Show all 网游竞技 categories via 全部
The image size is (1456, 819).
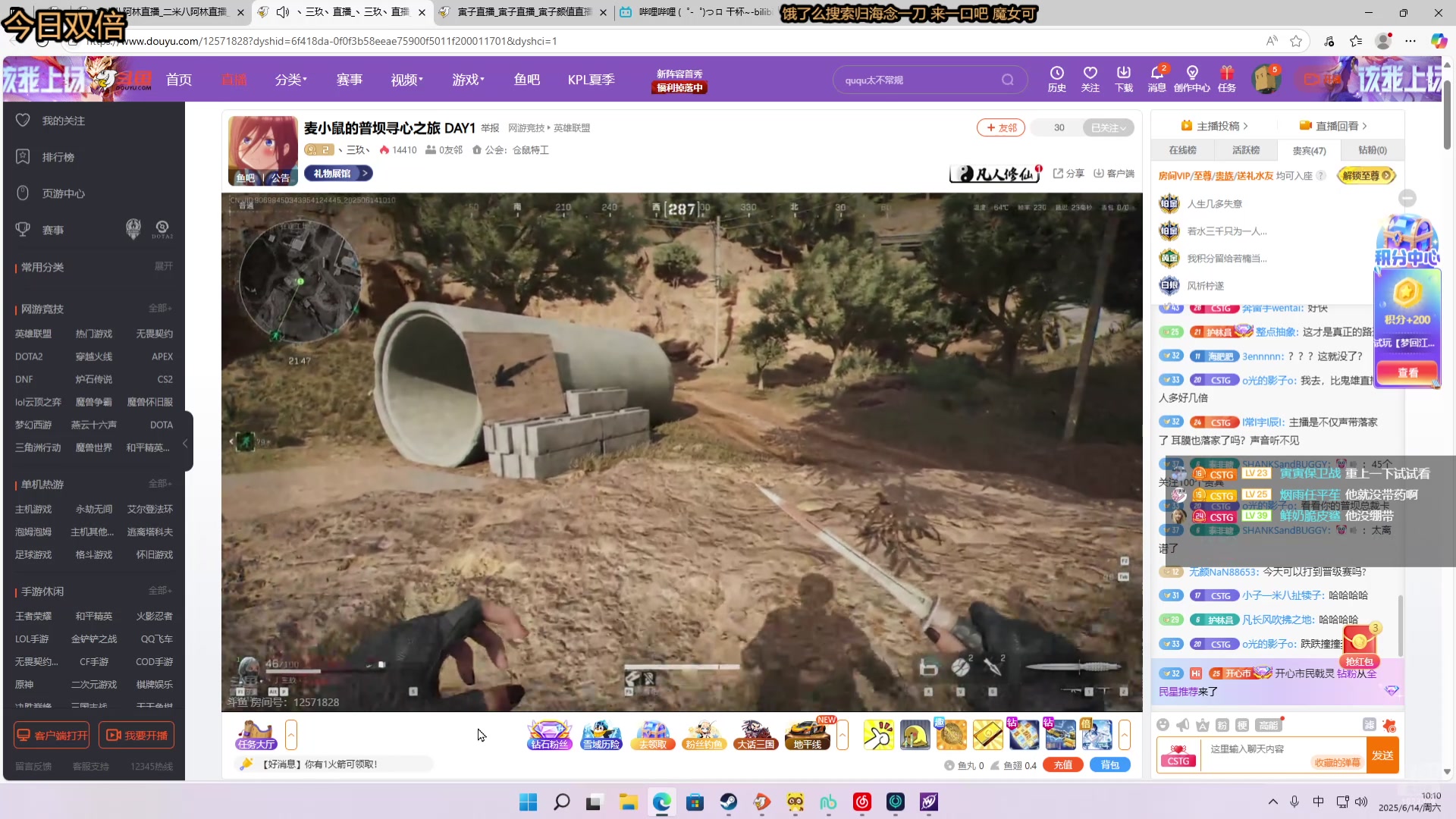coord(160,308)
